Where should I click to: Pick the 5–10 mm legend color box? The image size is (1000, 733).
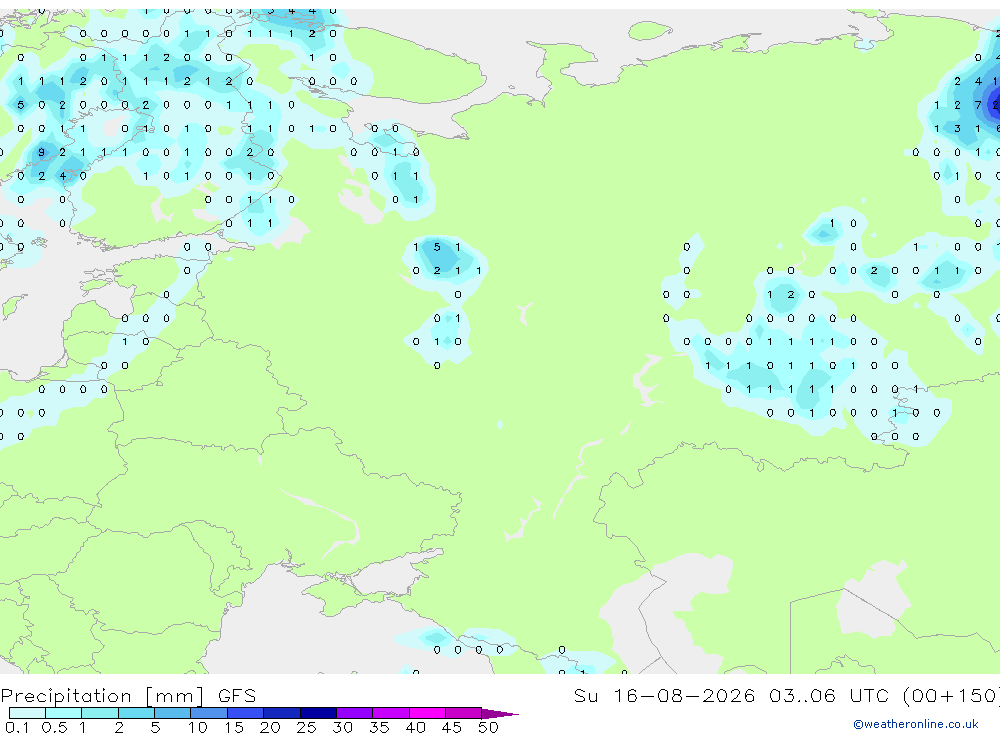tap(173, 713)
